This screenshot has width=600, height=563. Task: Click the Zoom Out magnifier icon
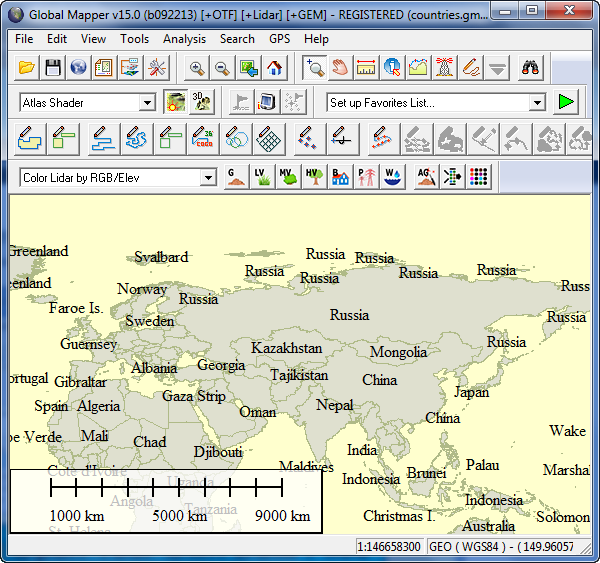pyautogui.click(x=222, y=68)
